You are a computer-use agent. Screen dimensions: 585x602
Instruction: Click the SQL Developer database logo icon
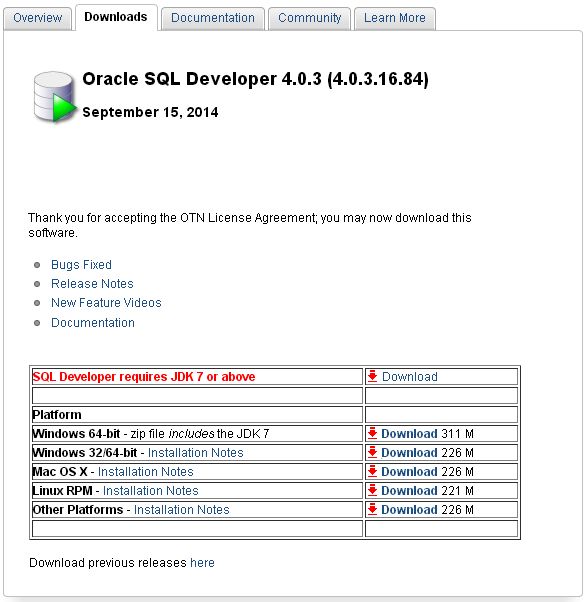(x=55, y=97)
